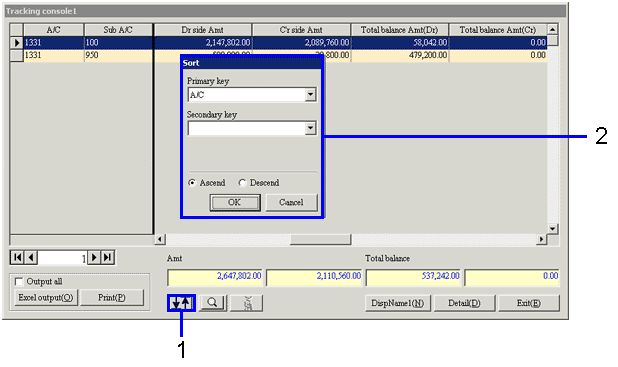Click vertical scrollbar up arrow
618x367 pixels.
click(x=553, y=29)
